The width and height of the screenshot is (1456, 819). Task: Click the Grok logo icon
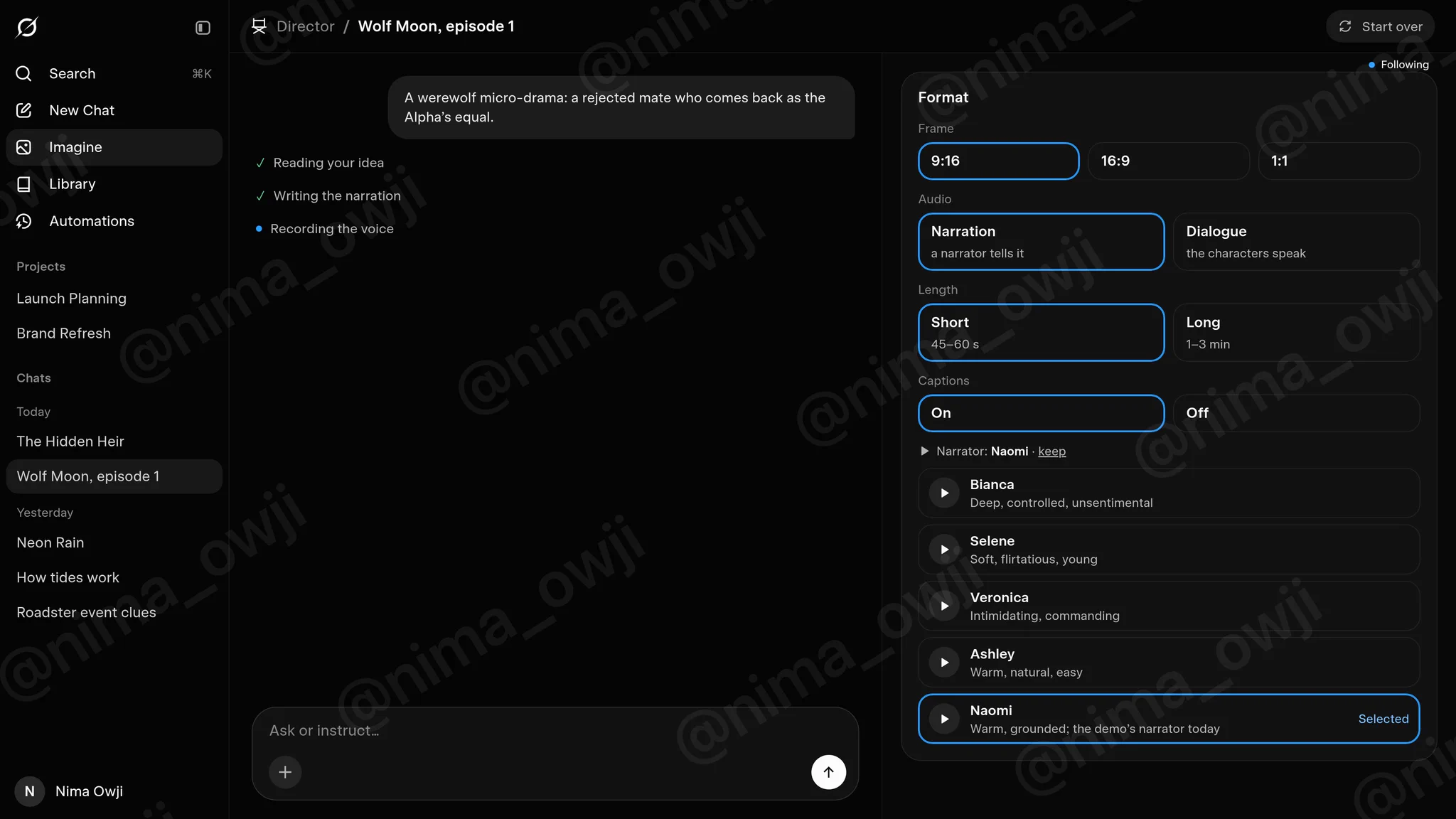pos(27,27)
